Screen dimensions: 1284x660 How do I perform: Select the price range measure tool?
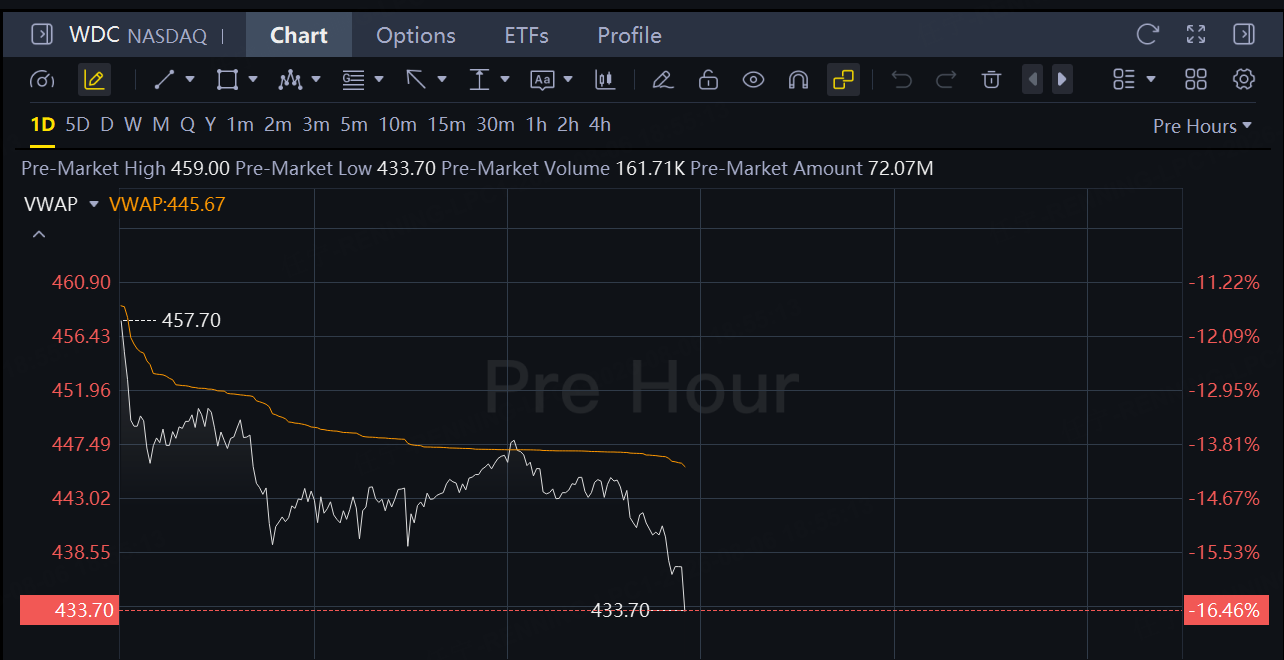[x=480, y=79]
